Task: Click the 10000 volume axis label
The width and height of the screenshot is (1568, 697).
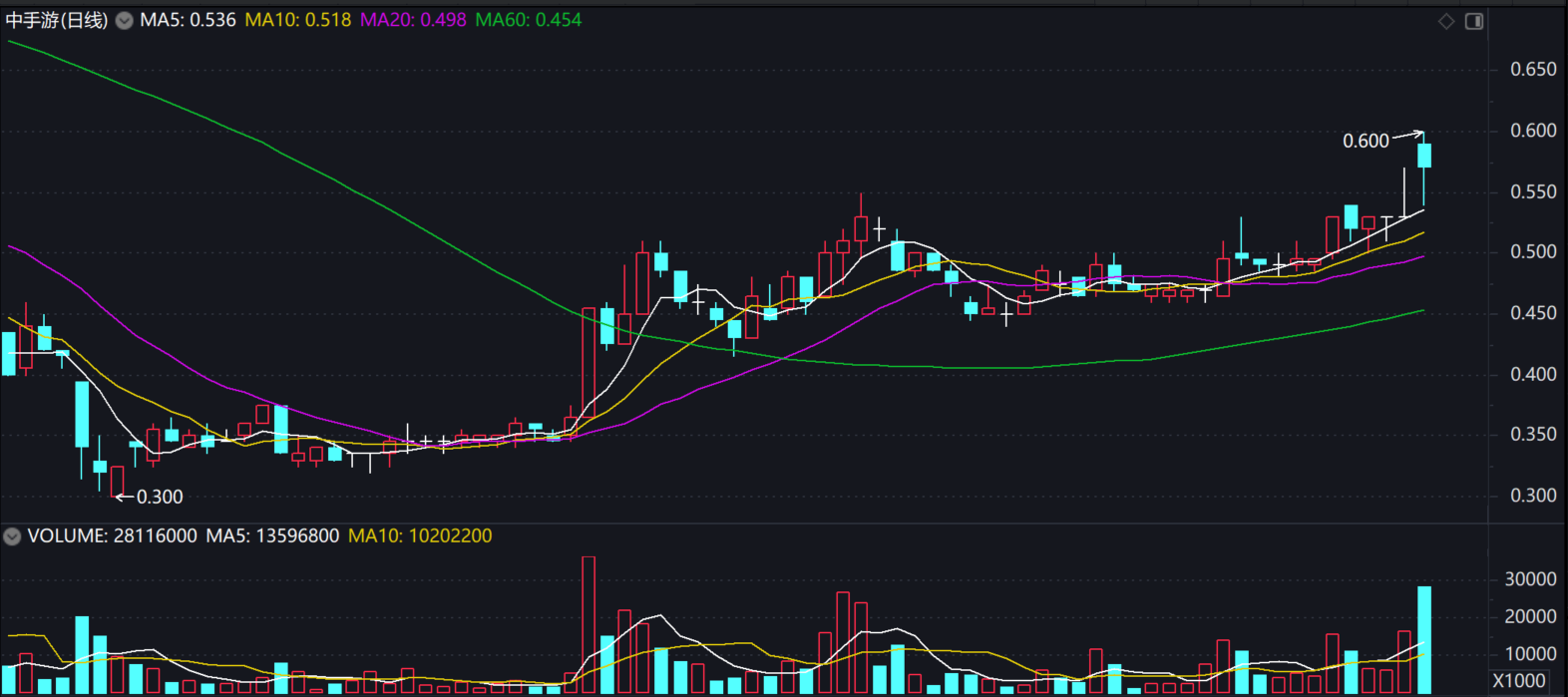Action: (x=1530, y=654)
